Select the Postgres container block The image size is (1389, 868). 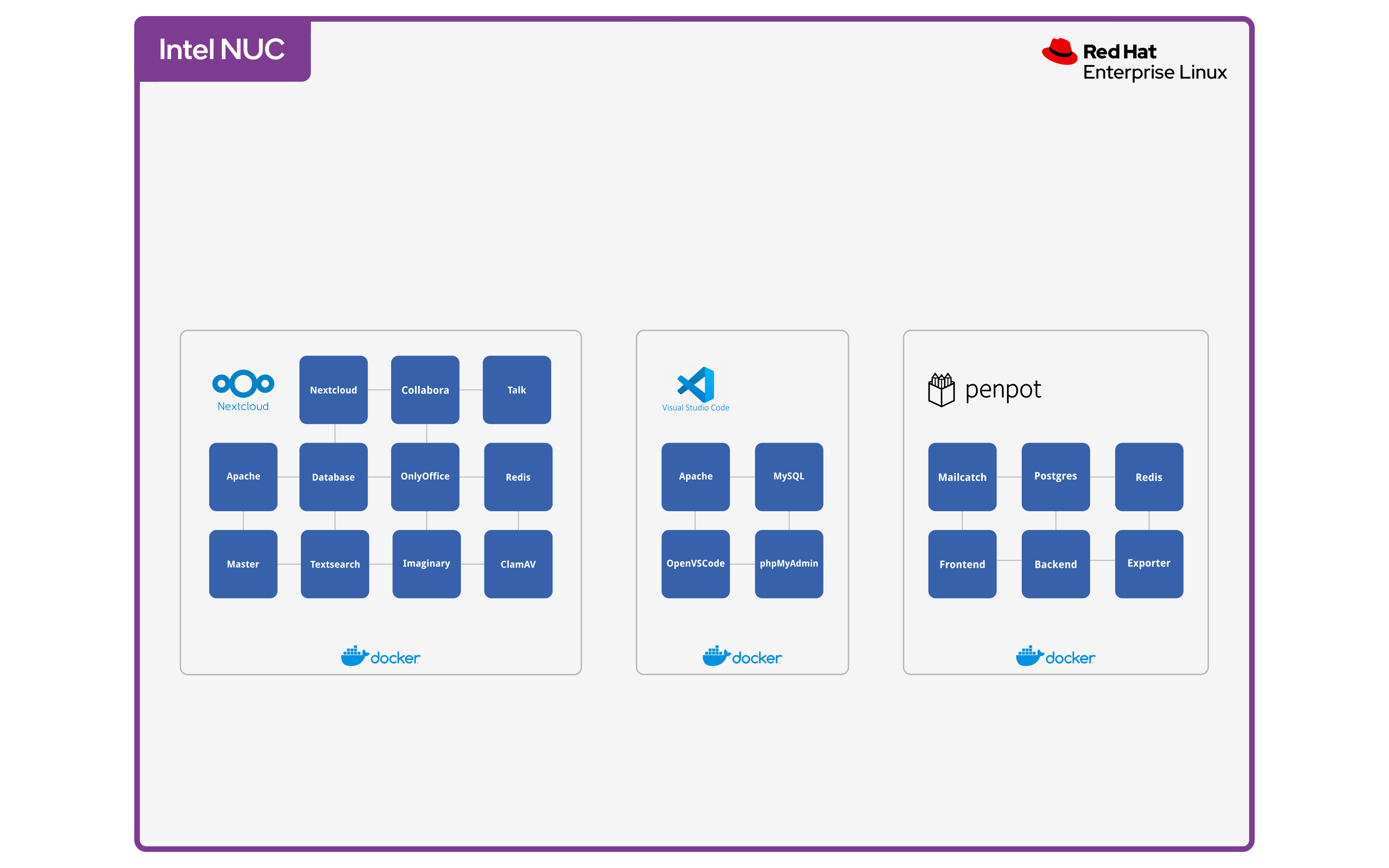1055,477
